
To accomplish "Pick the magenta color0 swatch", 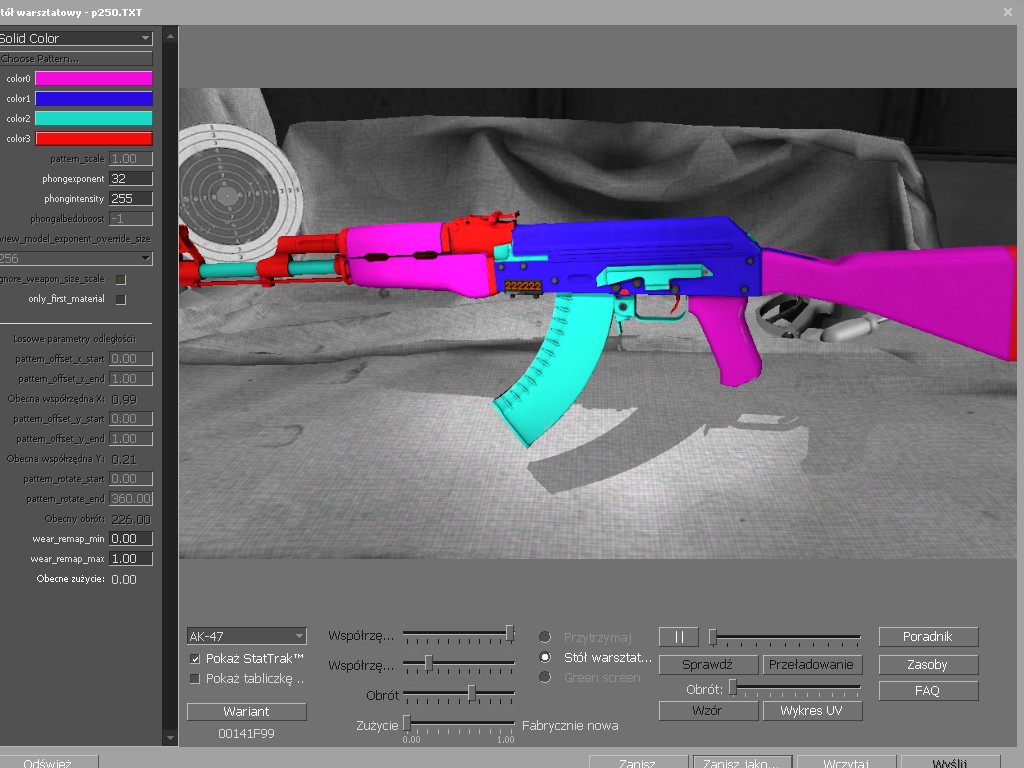I will [93, 78].
